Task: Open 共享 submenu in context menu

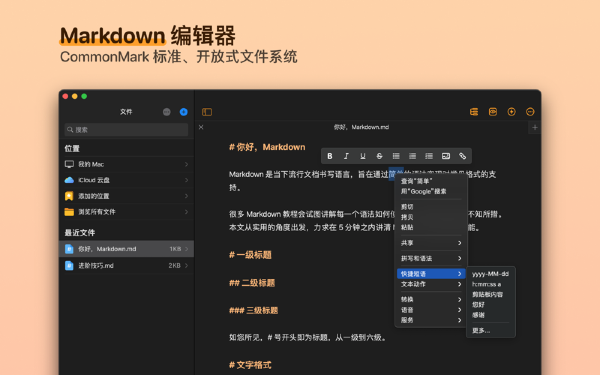Action: pos(431,243)
